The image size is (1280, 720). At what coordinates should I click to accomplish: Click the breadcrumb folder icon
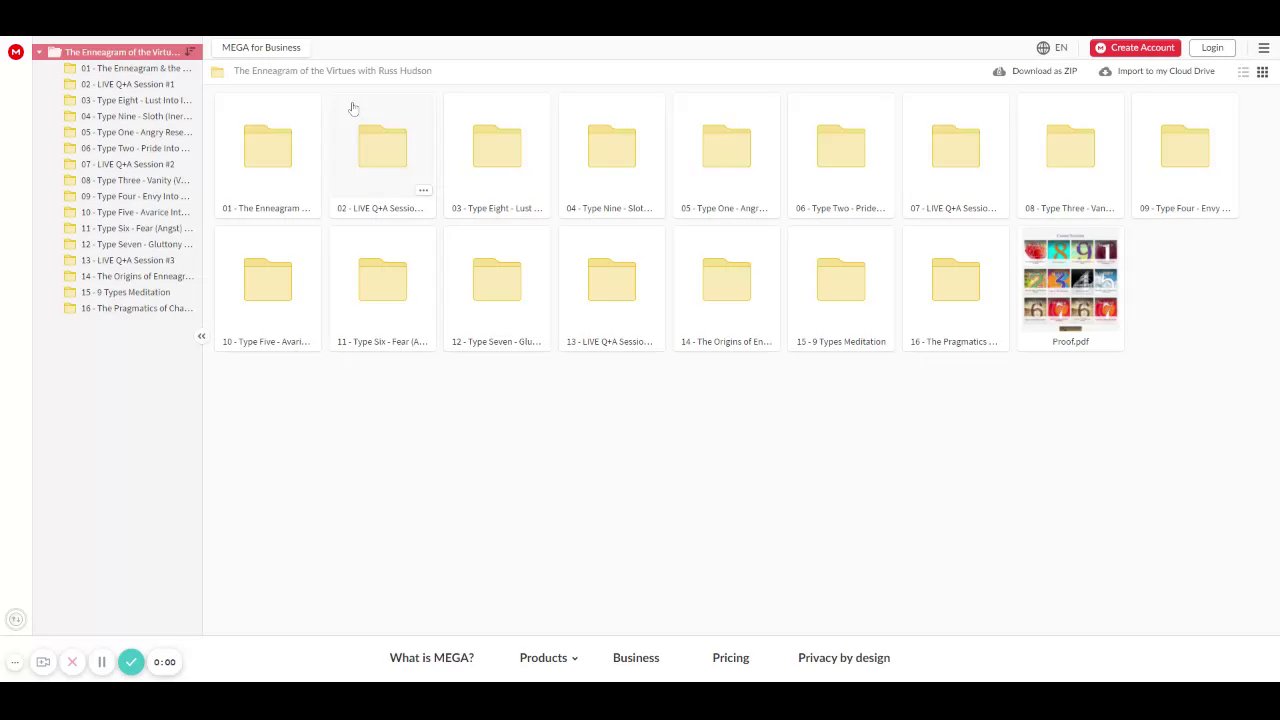(217, 71)
